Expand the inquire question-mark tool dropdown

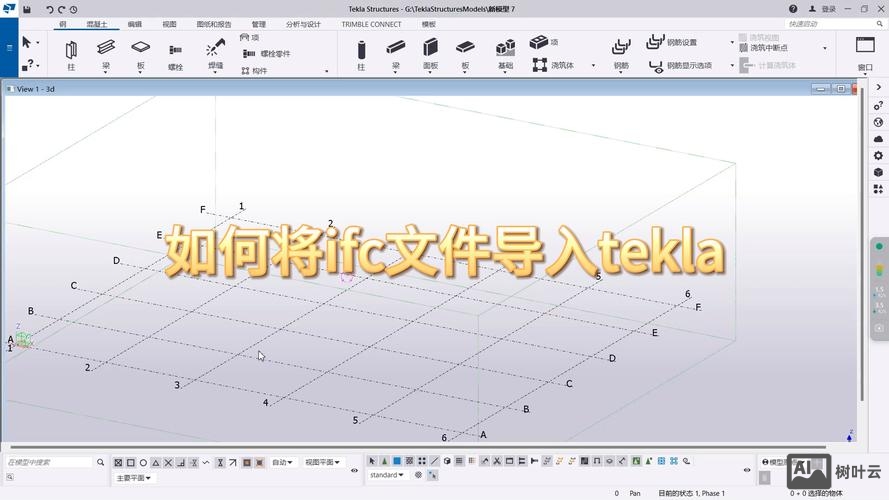38,66
